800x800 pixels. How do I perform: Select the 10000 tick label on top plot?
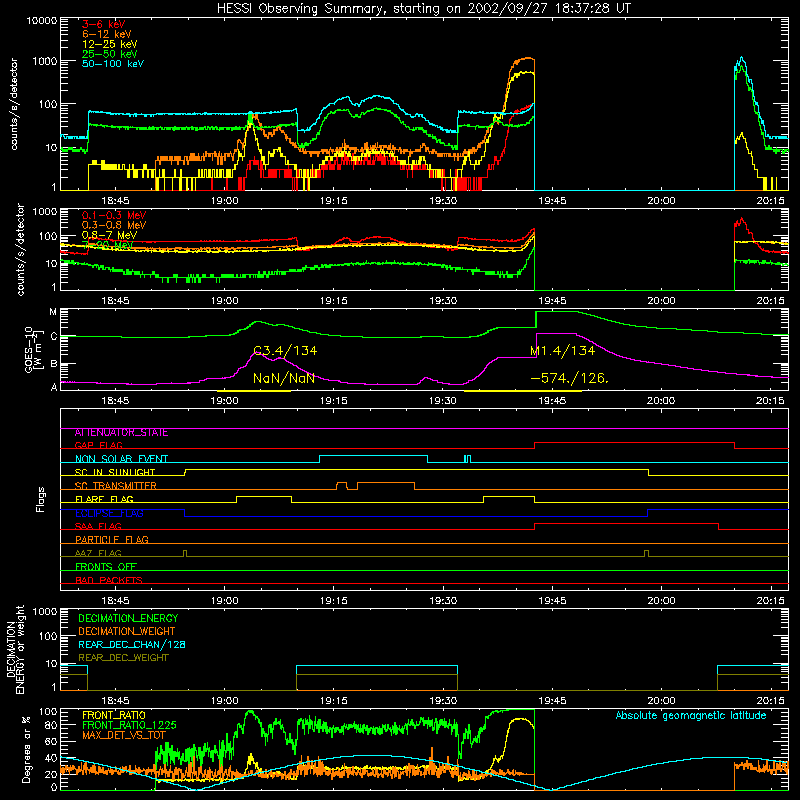pyautogui.click(x=42, y=21)
